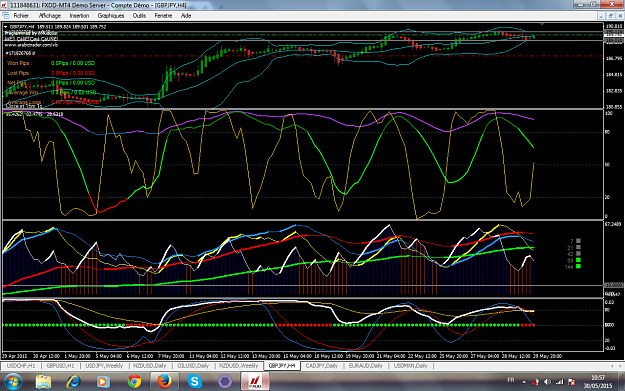Switch to the USDCHF,H1 chart tab
625x391 pixels.
click(21, 365)
